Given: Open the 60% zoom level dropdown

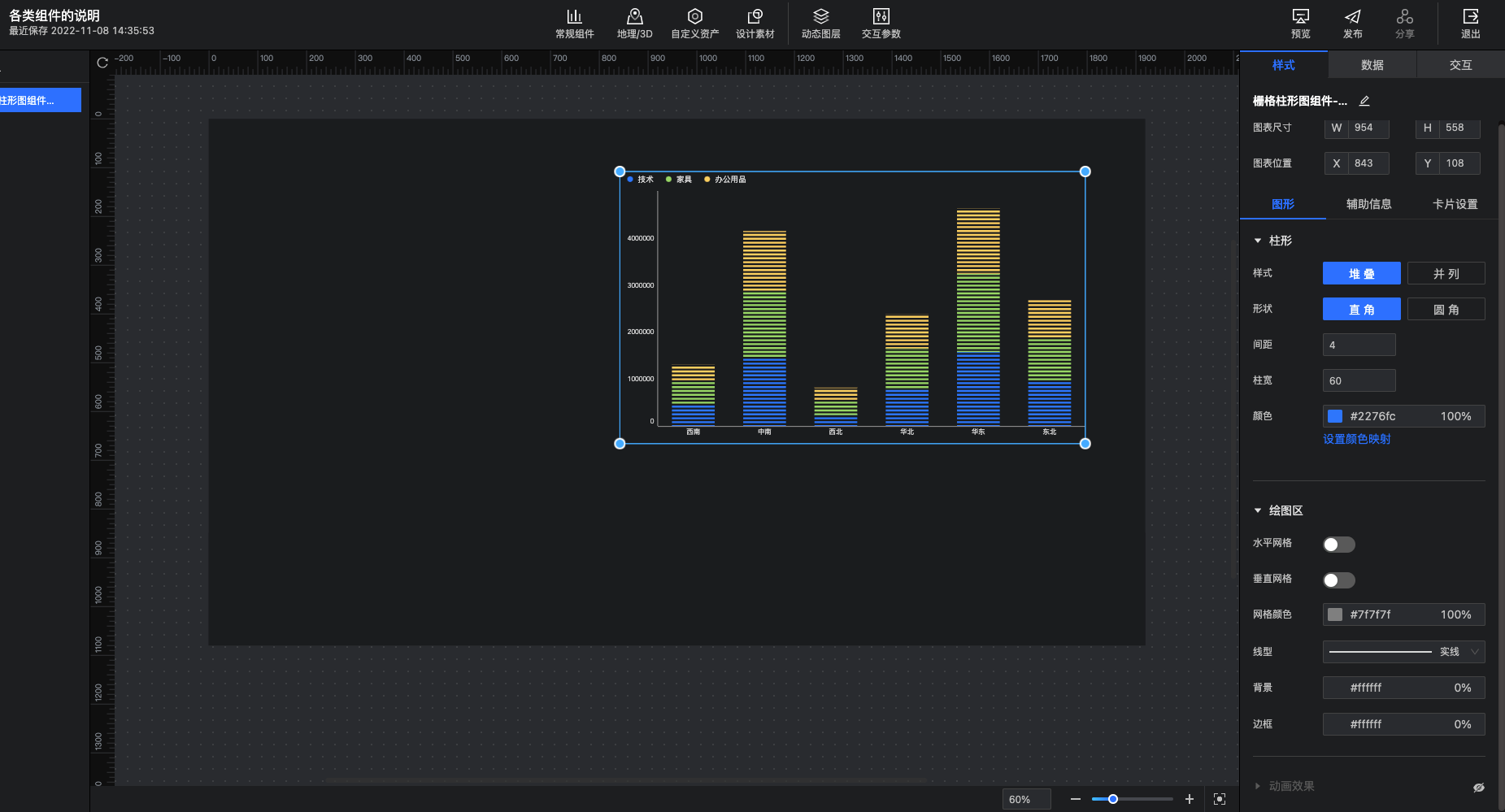Looking at the screenshot, I should click(1026, 799).
